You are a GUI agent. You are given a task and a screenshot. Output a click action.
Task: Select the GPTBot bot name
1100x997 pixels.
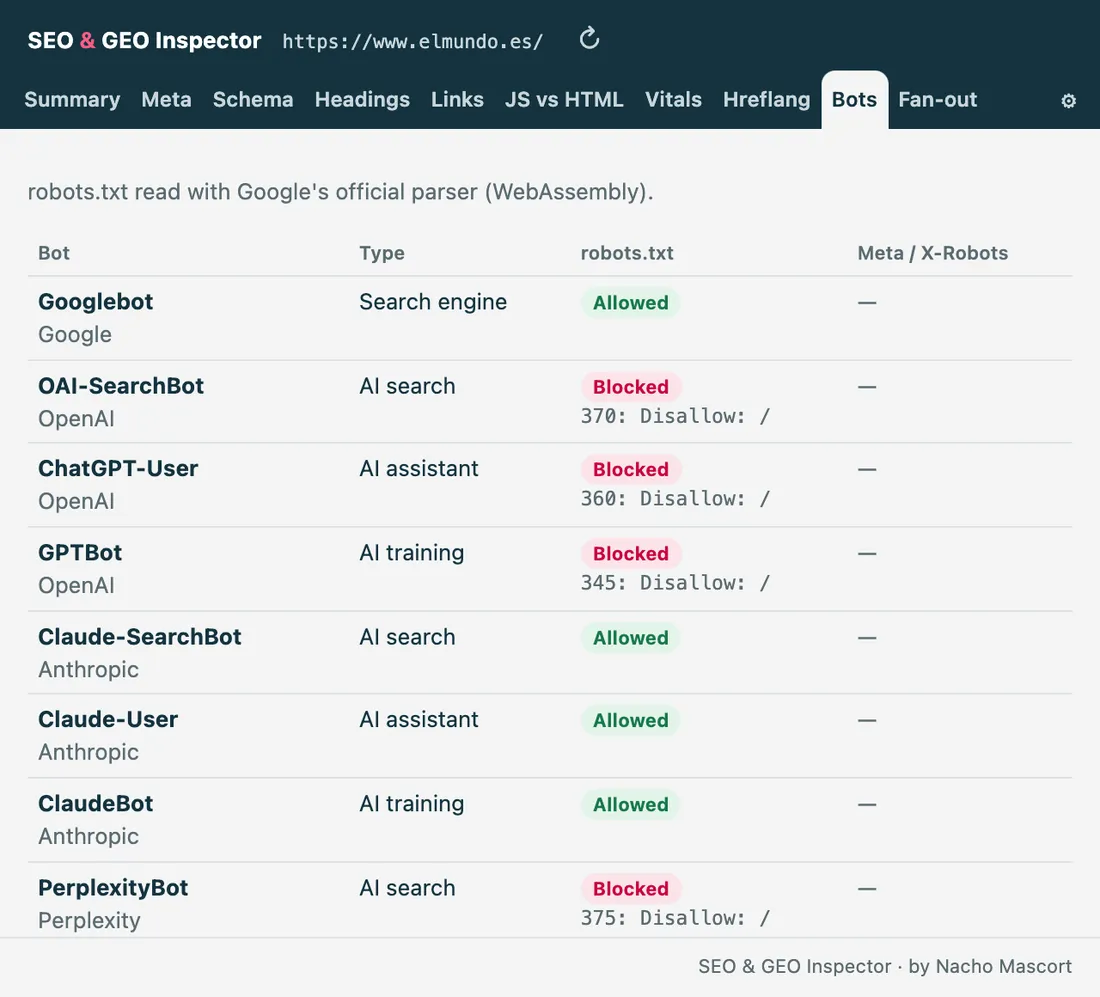[x=80, y=552]
